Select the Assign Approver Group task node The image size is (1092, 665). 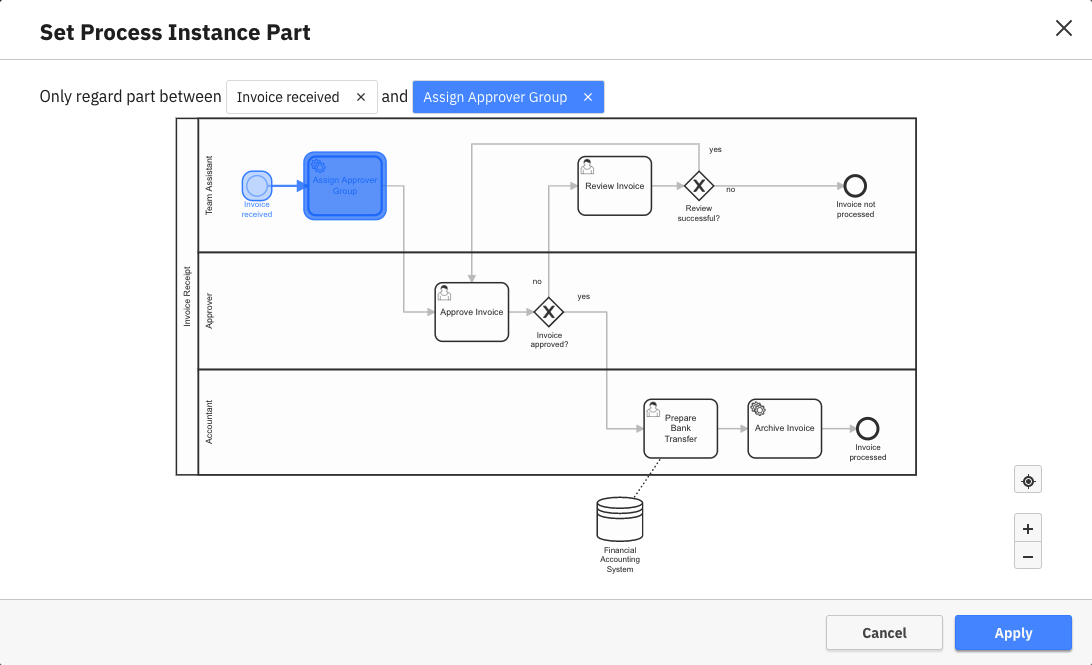coord(345,186)
